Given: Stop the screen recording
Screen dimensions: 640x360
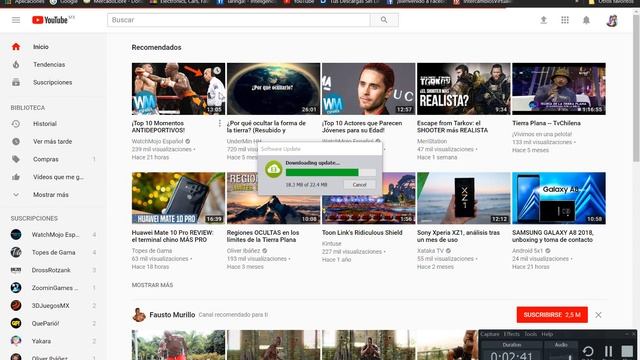Looking at the screenshot, I should pyautogui.click(x=627, y=351).
